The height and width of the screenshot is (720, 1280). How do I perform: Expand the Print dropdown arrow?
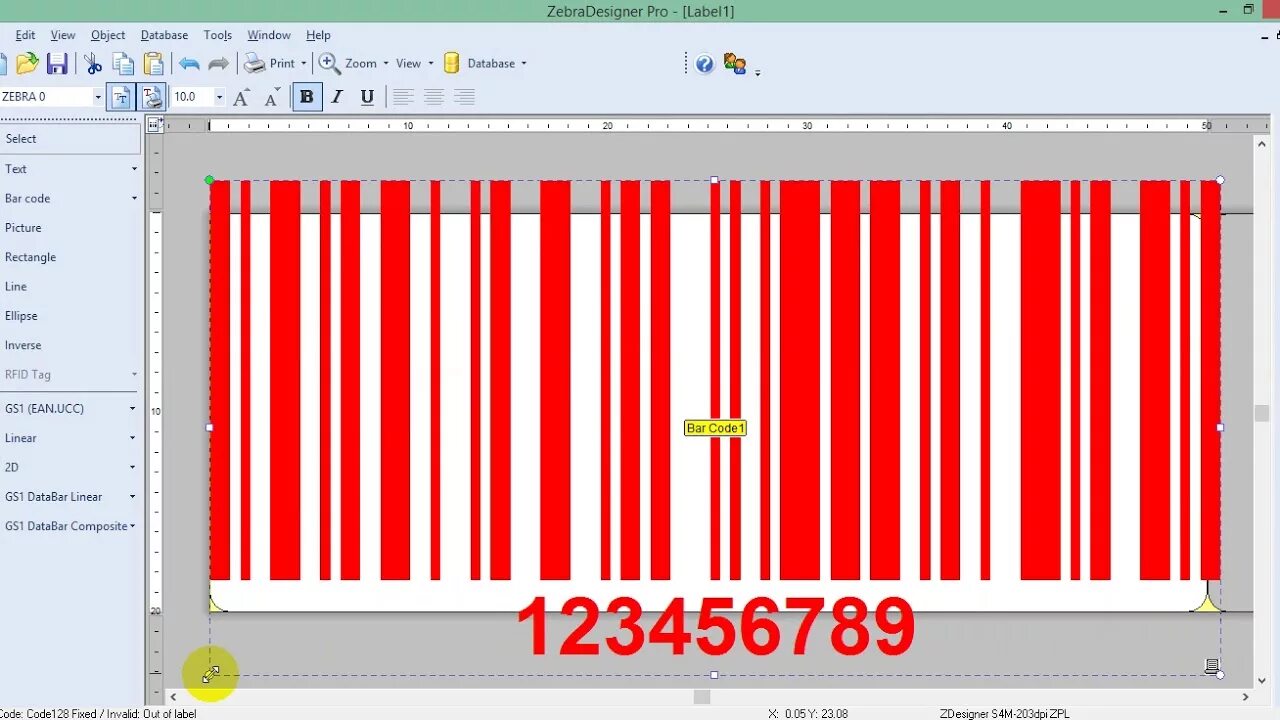[x=303, y=63]
